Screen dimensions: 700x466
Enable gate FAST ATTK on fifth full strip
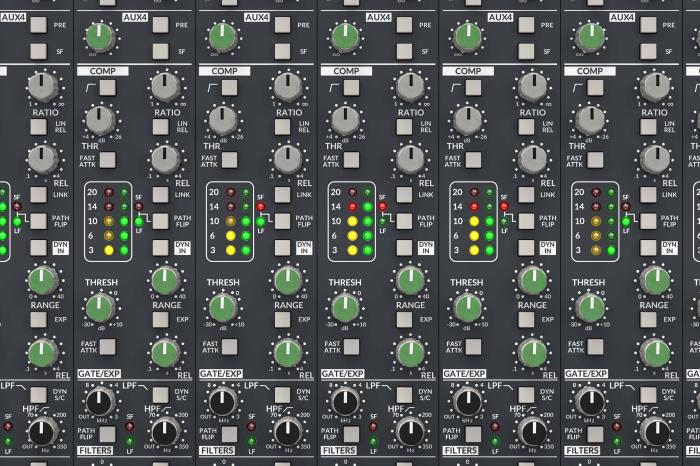tap(594, 348)
